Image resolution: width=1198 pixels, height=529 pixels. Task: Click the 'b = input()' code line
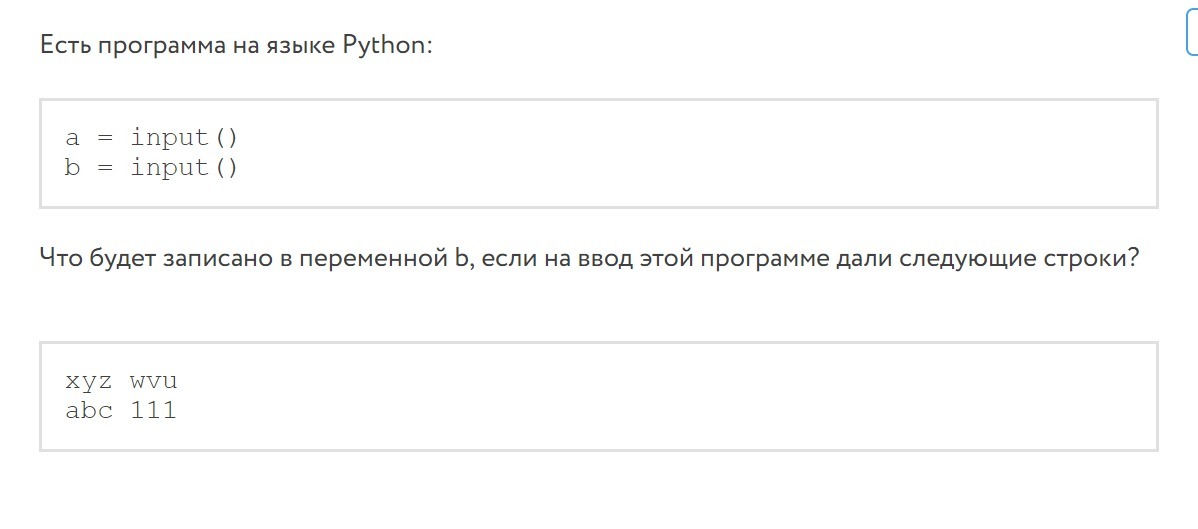(151, 167)
